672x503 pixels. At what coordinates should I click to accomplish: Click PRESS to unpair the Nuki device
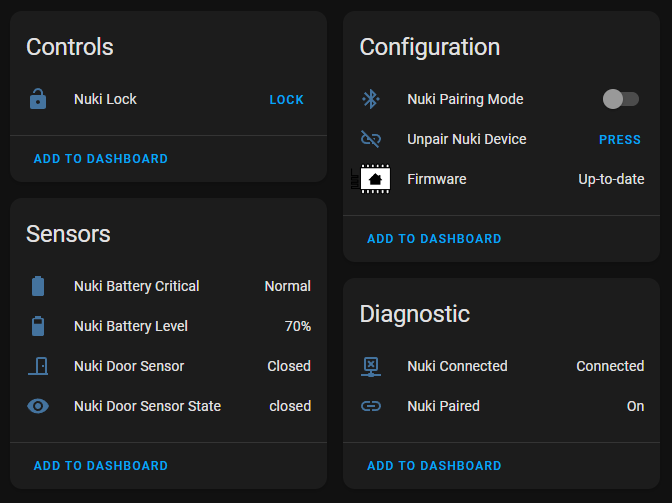[620, 140]
